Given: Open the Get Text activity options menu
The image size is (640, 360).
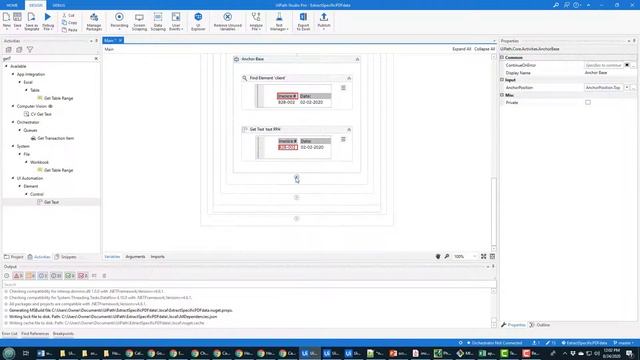Looking at the screenshot, I should [x=343, y=139].
